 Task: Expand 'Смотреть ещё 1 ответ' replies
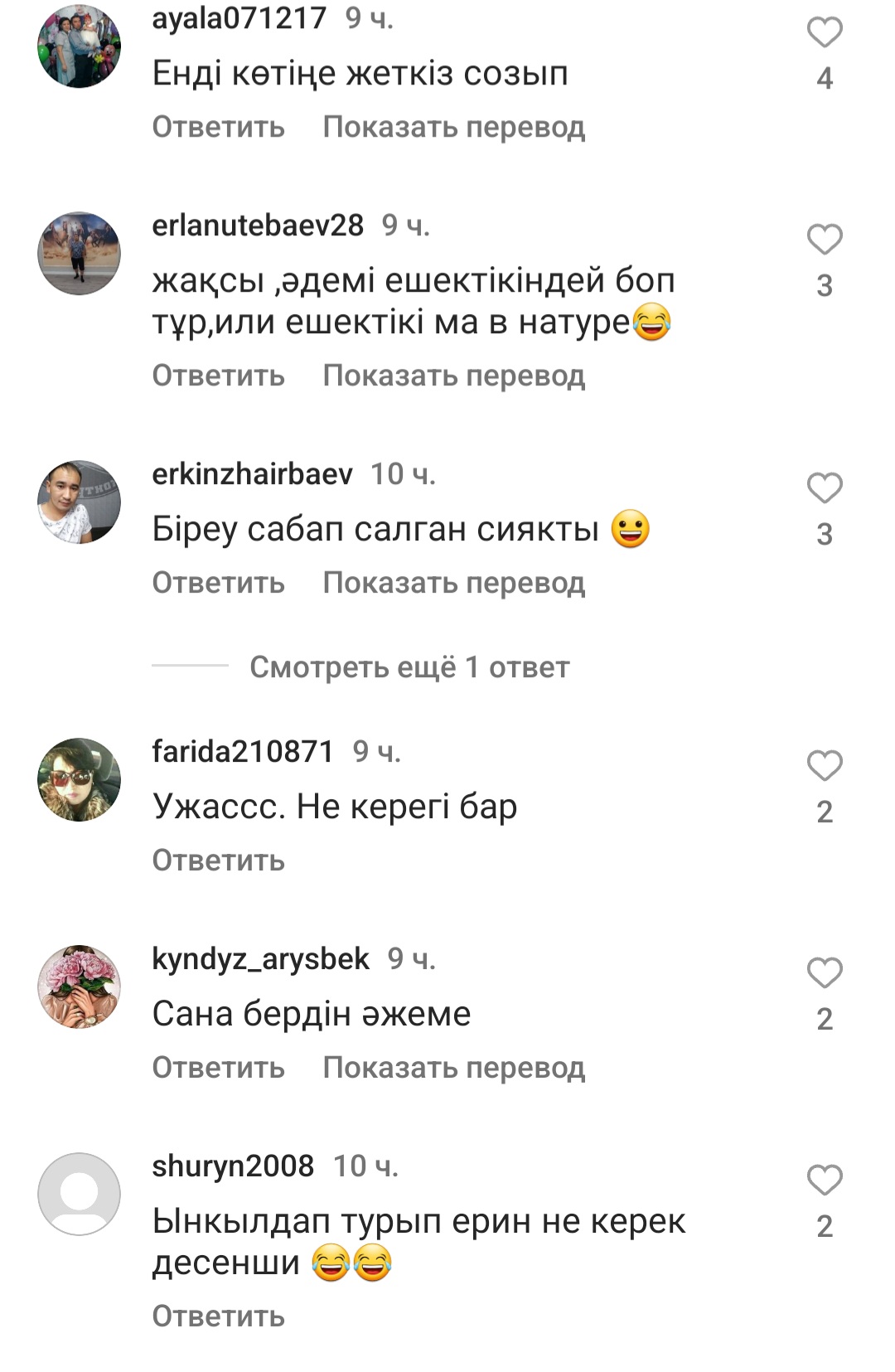point(409,667)
